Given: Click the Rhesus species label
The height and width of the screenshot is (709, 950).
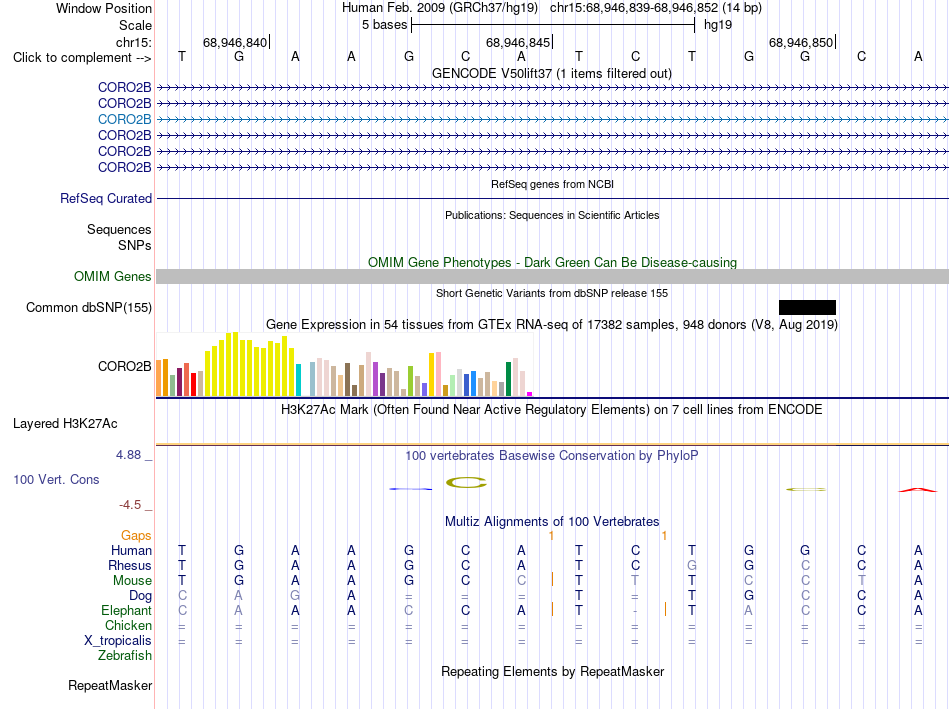Looking at the screenshot, I should [130, 565].
